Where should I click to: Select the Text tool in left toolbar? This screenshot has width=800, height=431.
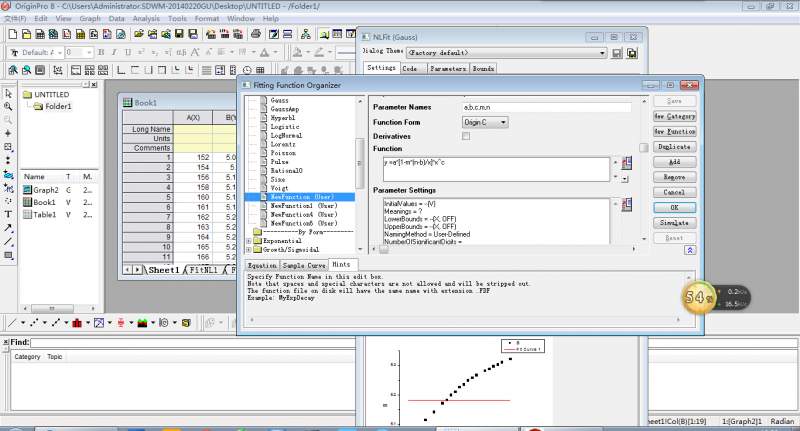point(8,214)
